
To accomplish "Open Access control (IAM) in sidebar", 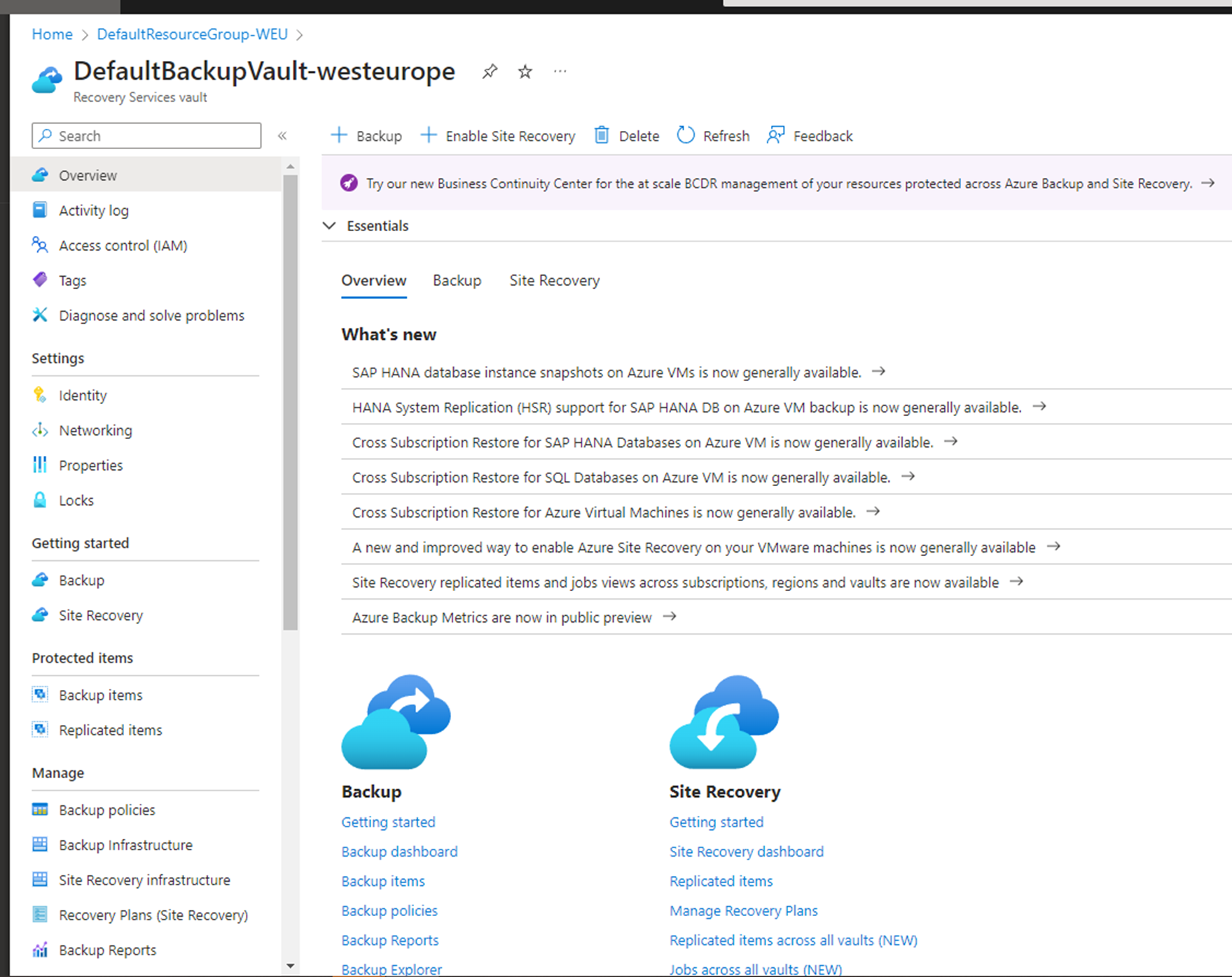I will point(123,245).
